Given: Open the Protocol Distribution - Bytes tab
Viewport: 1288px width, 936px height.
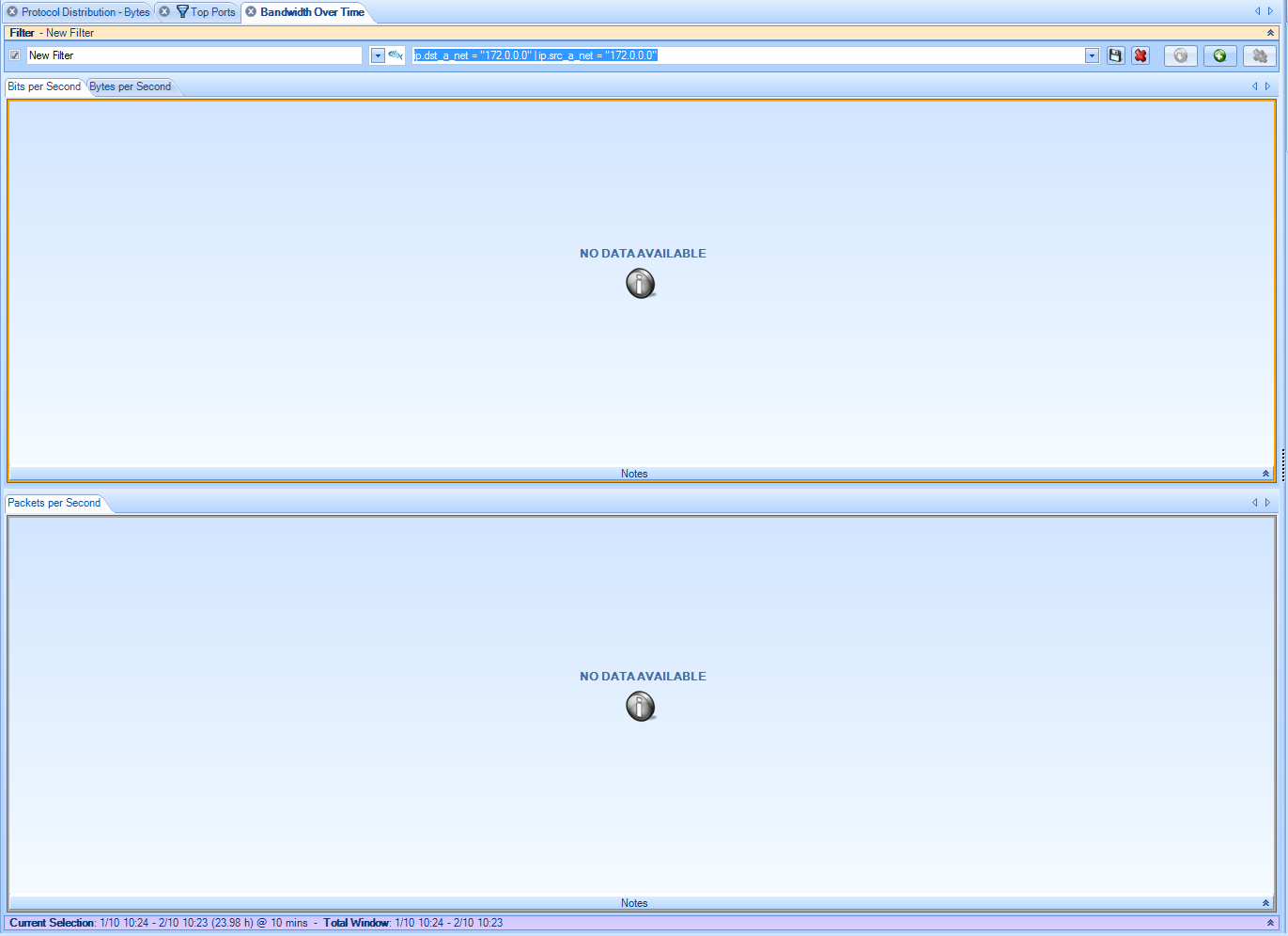Looking at the screenshot, I should pyautogui.click(x=85, y=12).
